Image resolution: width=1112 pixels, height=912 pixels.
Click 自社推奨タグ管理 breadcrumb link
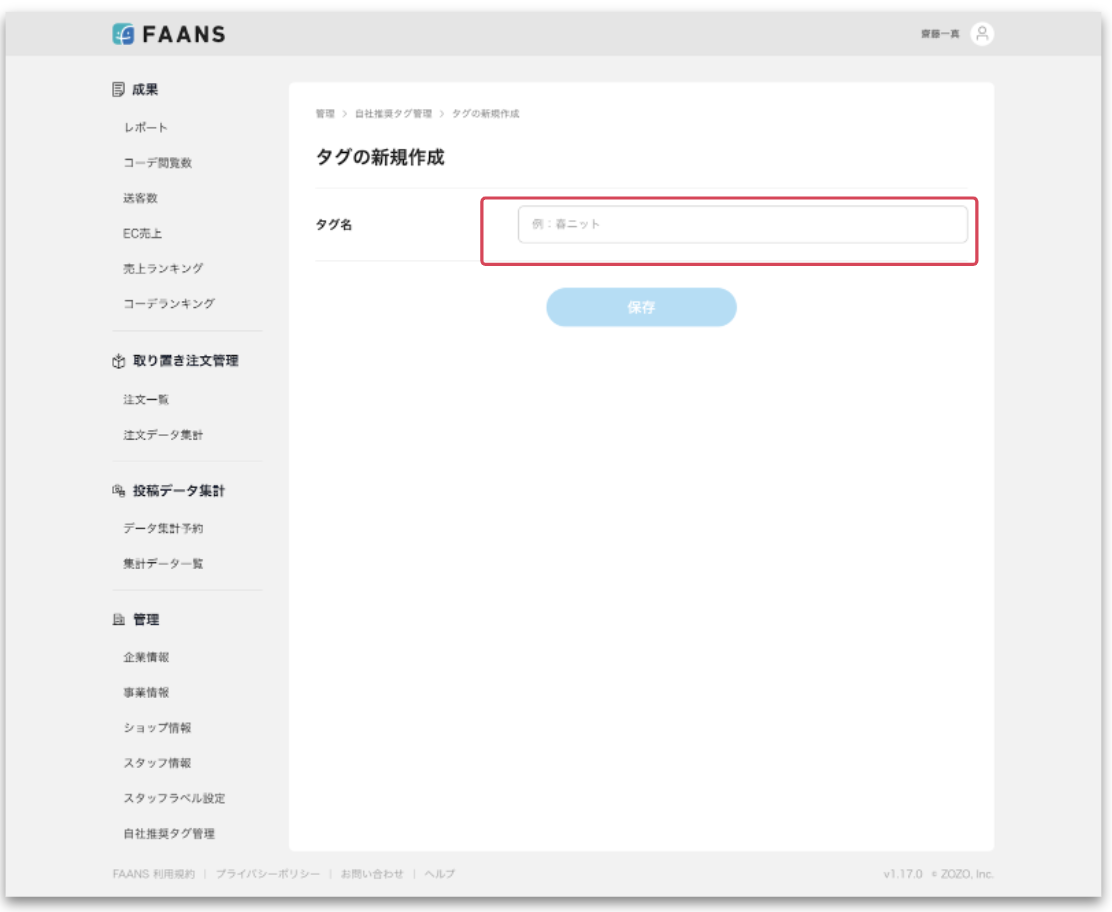[393, 114]
